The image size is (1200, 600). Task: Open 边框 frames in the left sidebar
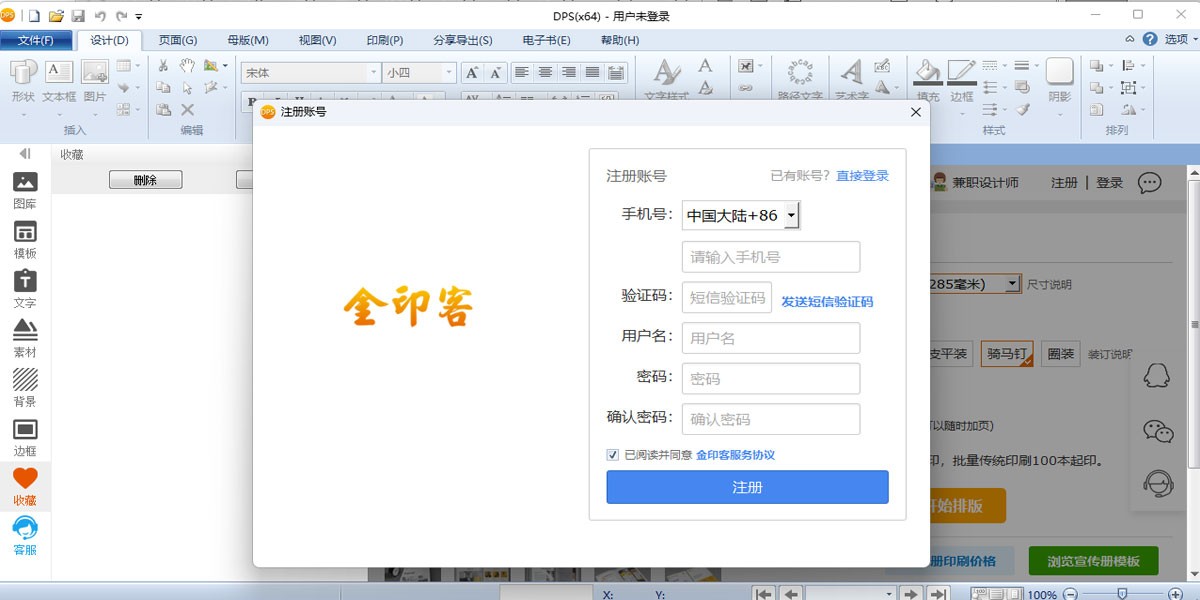25,437
